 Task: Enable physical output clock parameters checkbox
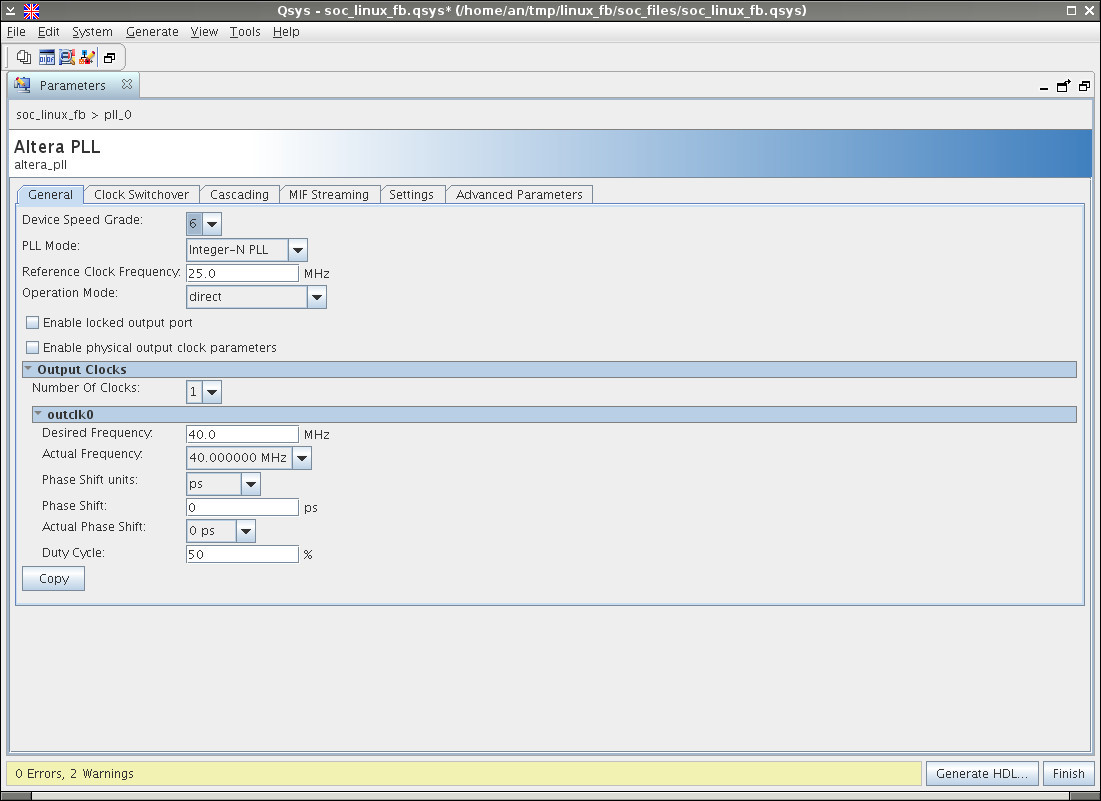point(32,347)
